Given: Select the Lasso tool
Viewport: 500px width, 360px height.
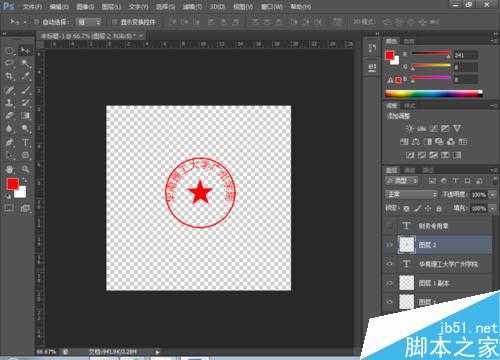Looking at the screenshot, I should [9, 63].
